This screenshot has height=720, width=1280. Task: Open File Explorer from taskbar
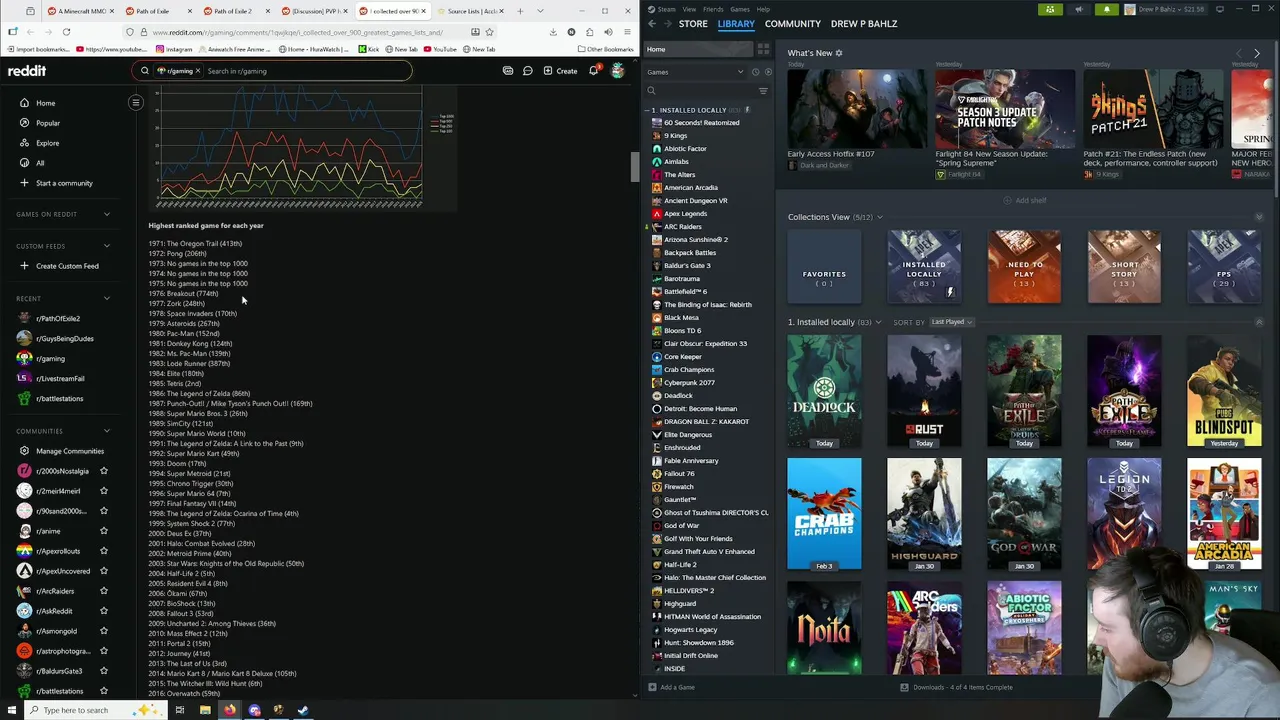pos(205,710)
